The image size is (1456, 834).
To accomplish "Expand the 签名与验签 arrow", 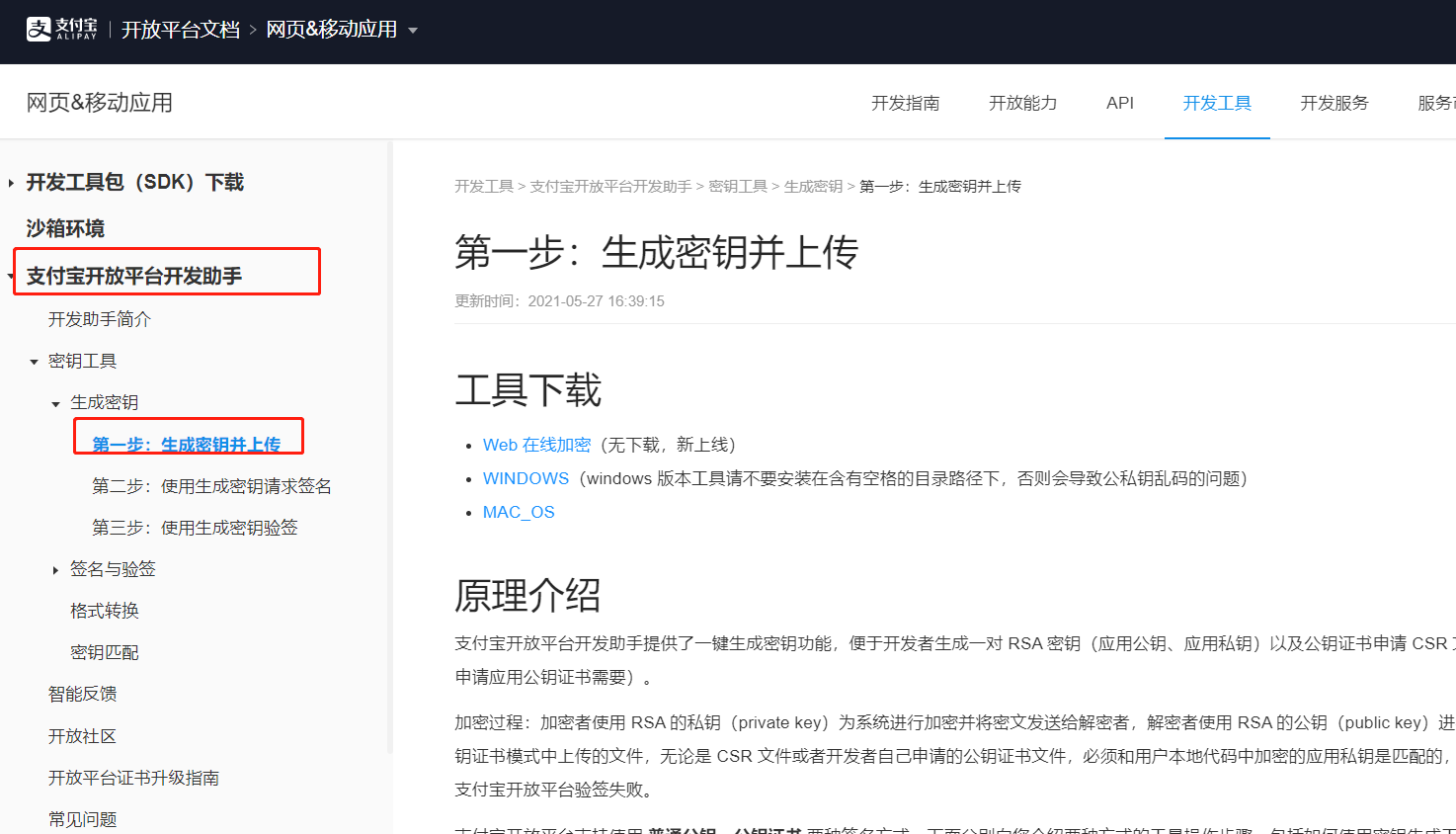I will 55,570.
